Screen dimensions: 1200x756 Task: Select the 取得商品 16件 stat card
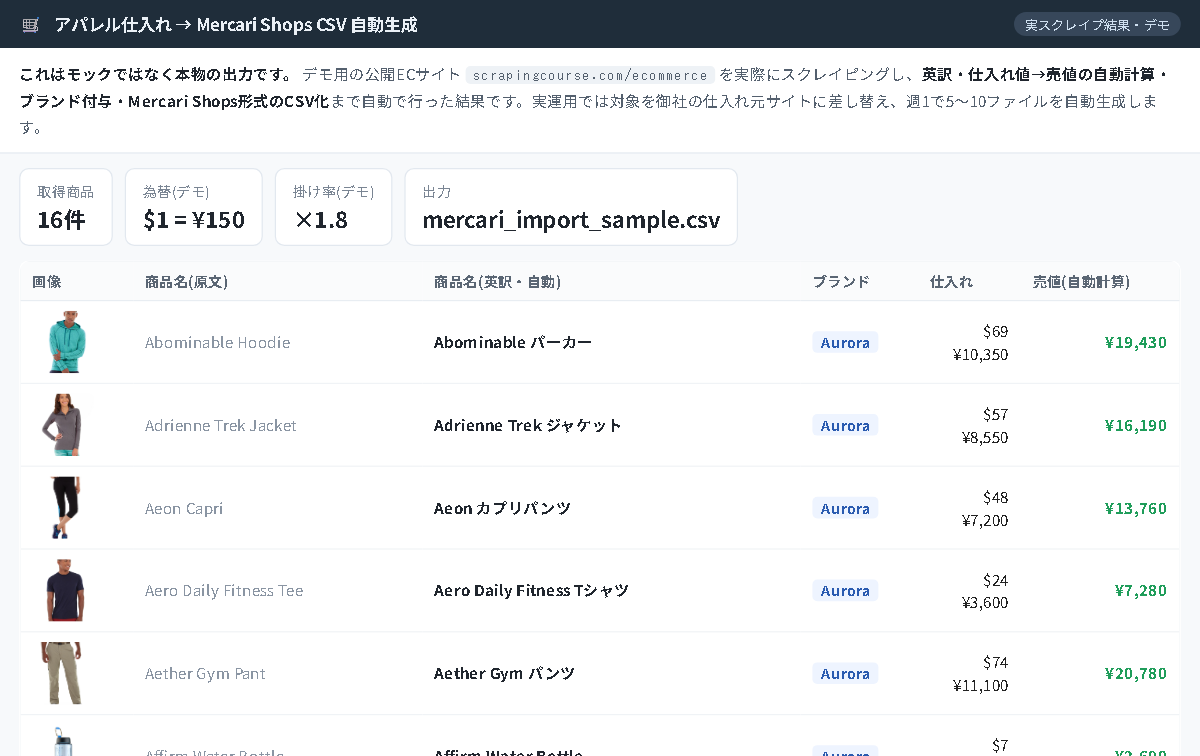[66, 207]
